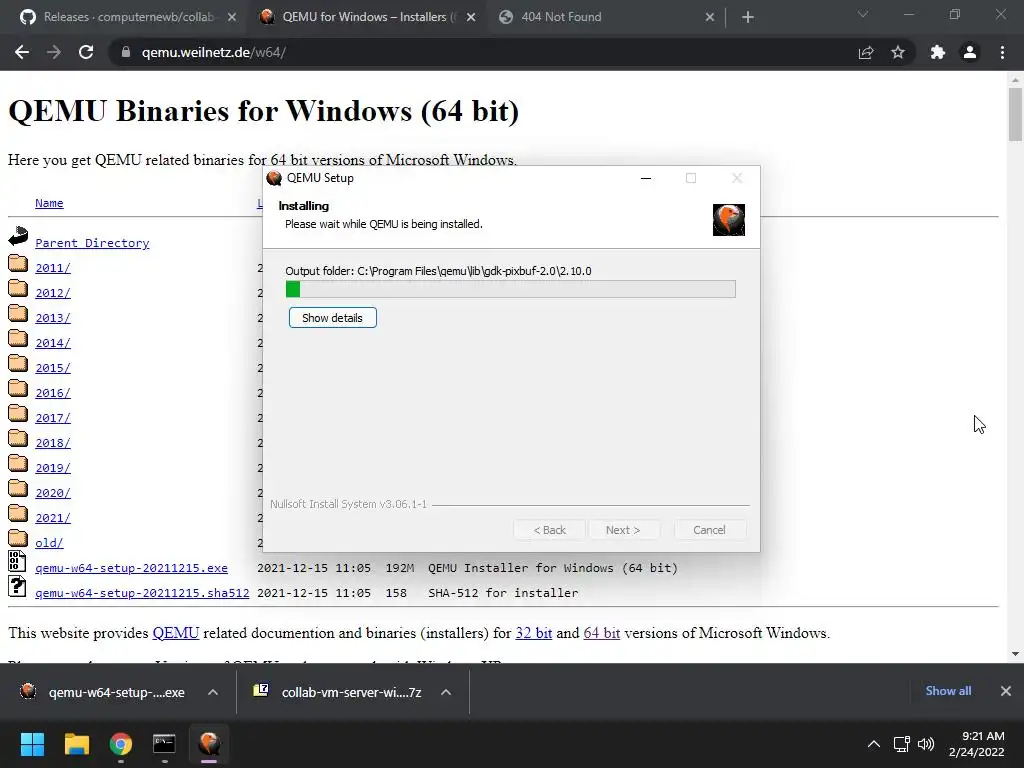Click the browser forward arrow
Image resolution: width=1024 pixels, height=768 pixels.
pos(54,52)
